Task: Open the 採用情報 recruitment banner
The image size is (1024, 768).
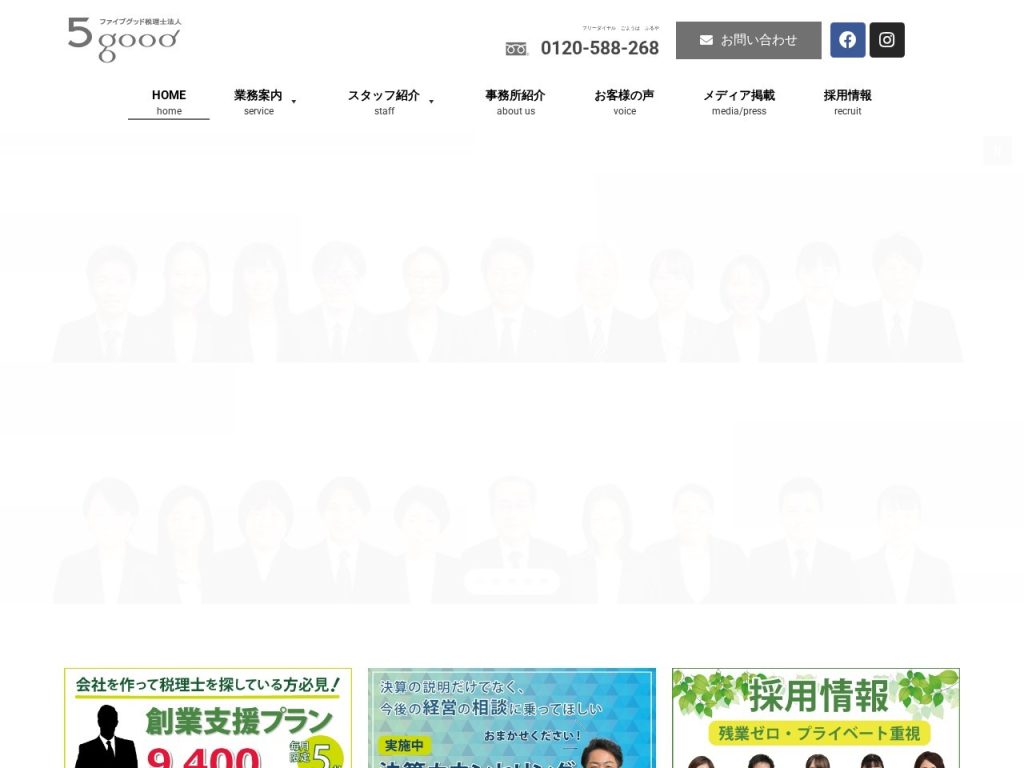Action: click(x=816, y=718)
